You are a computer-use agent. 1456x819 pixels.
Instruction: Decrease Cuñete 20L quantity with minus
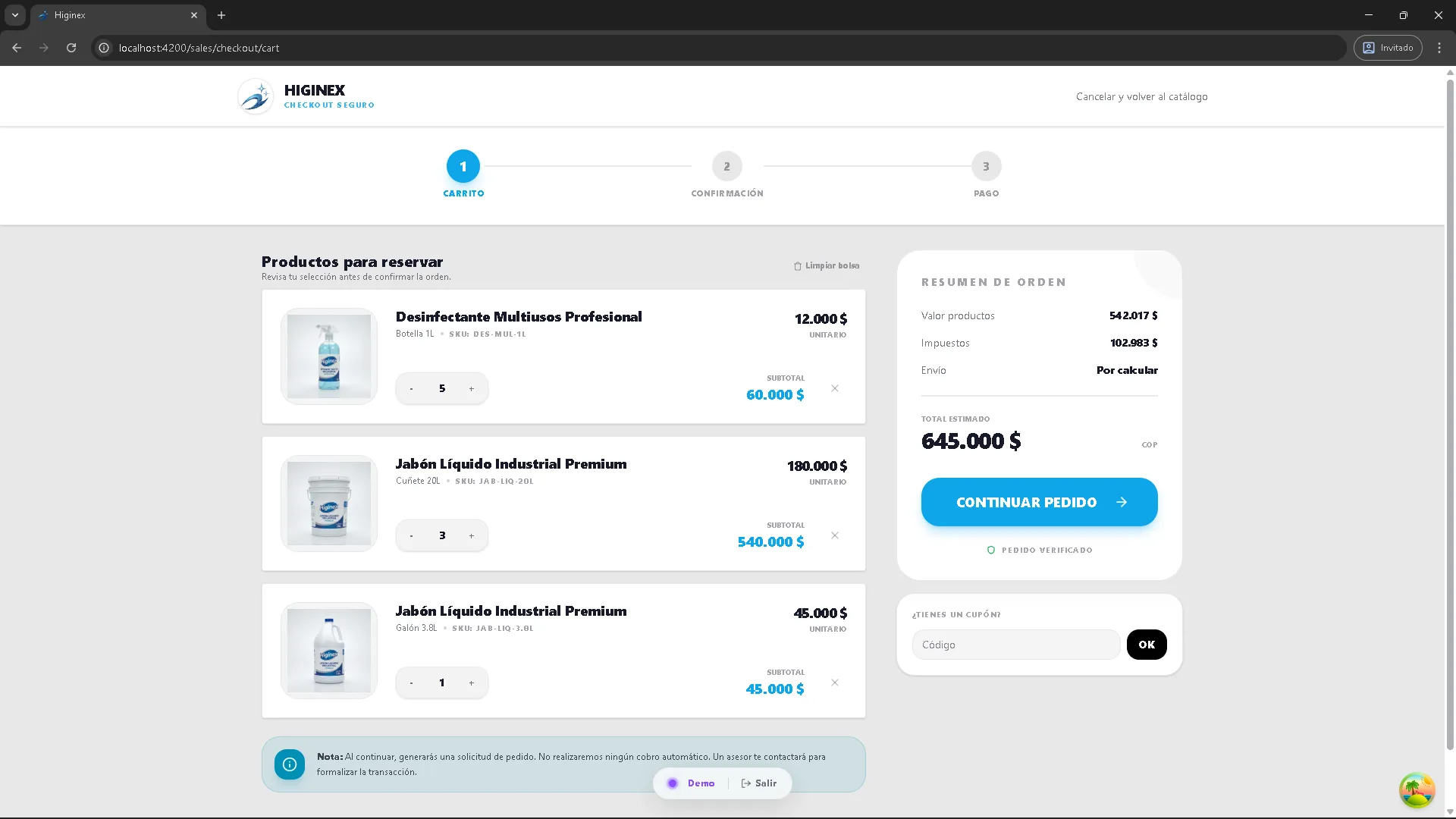[x=411, y=536]
